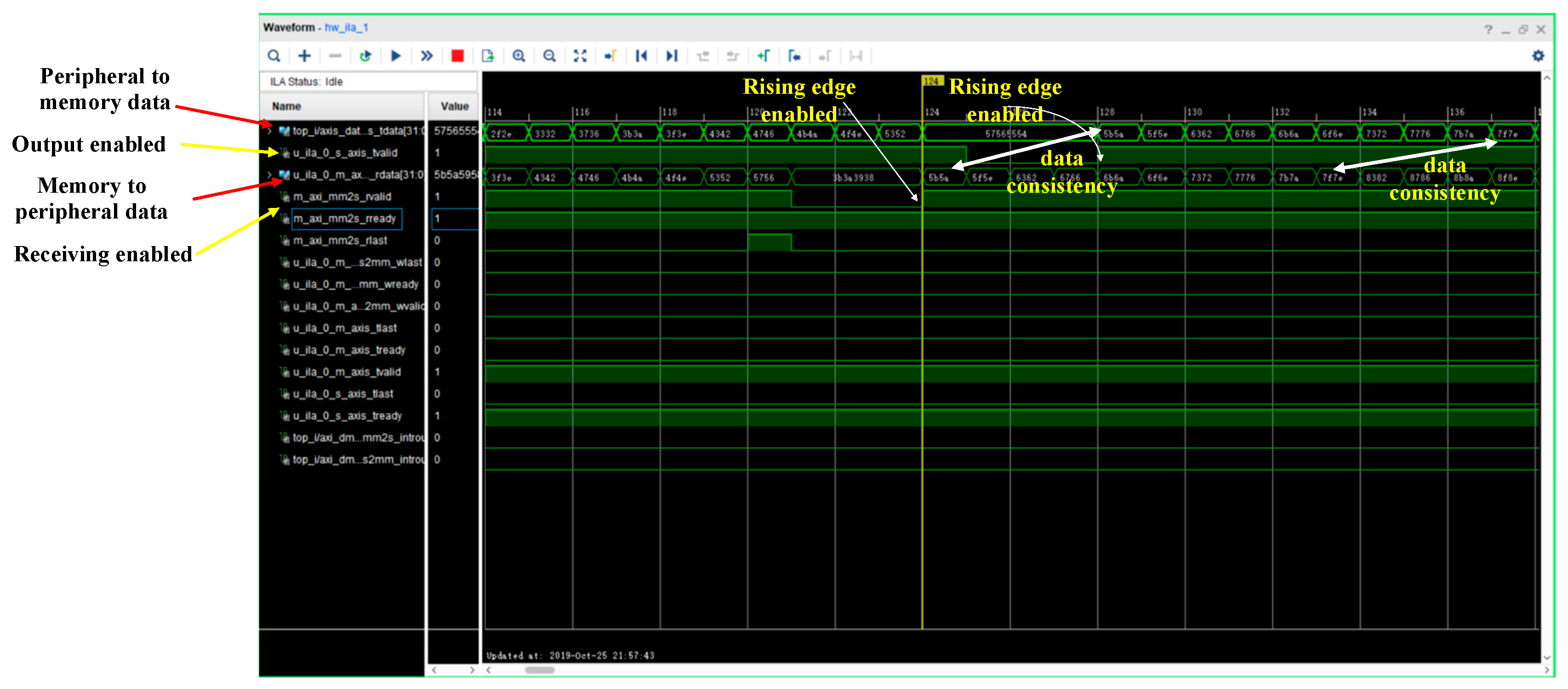Click previous marker icon
Image resolution: width=1568 pixels, height=689 pixels.
[x=794, y=56]
